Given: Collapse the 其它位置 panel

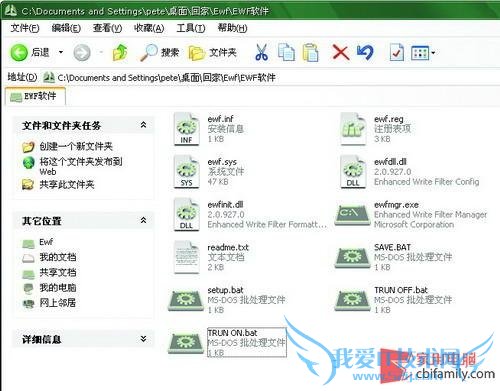Looking at the screenshot, I should point(143,220).
